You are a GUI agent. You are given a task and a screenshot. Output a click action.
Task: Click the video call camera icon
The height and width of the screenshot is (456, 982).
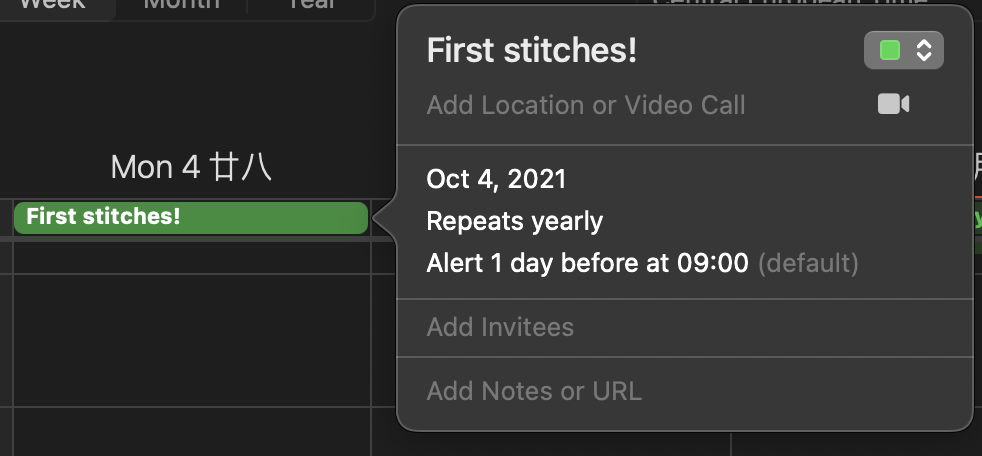point(893,104)
